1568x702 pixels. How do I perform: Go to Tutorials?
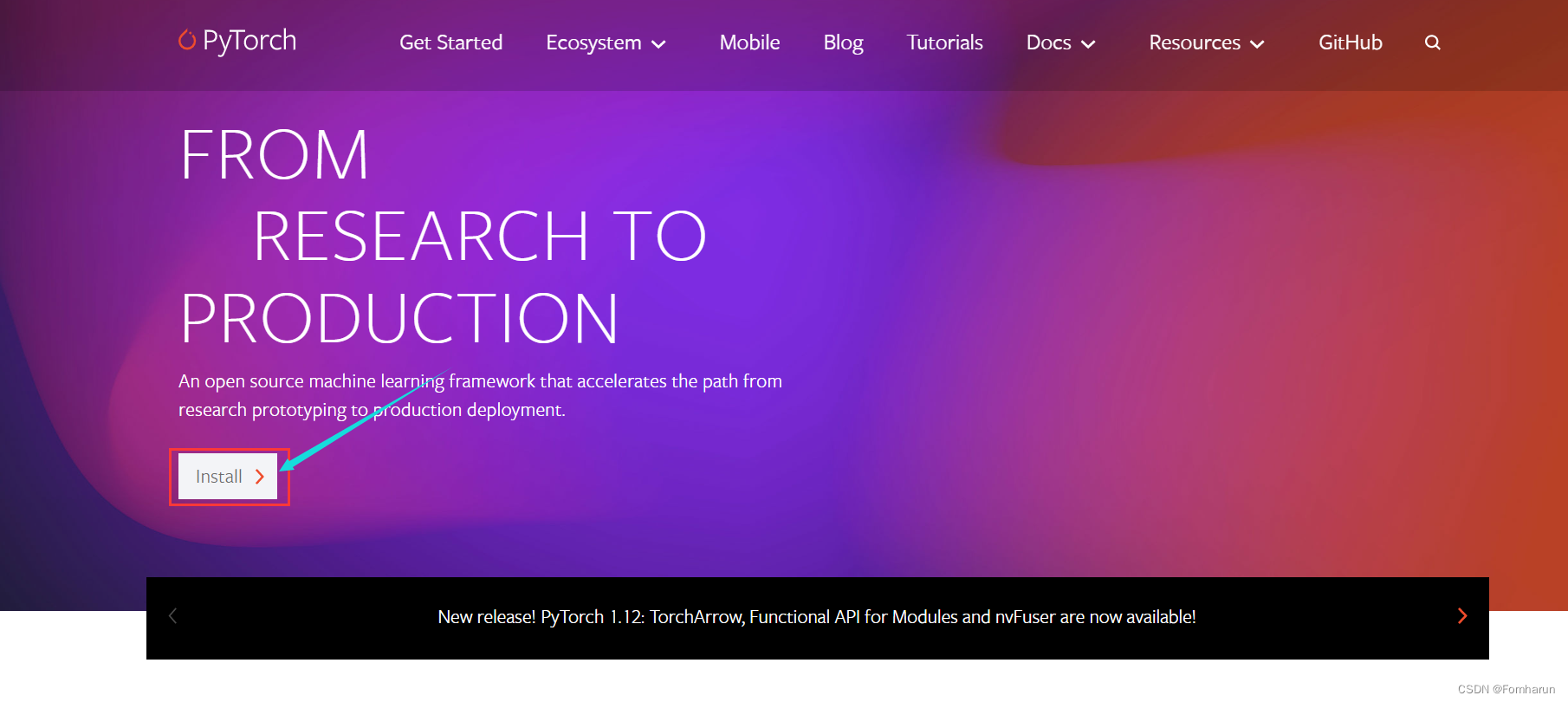(x=944, y=42)
